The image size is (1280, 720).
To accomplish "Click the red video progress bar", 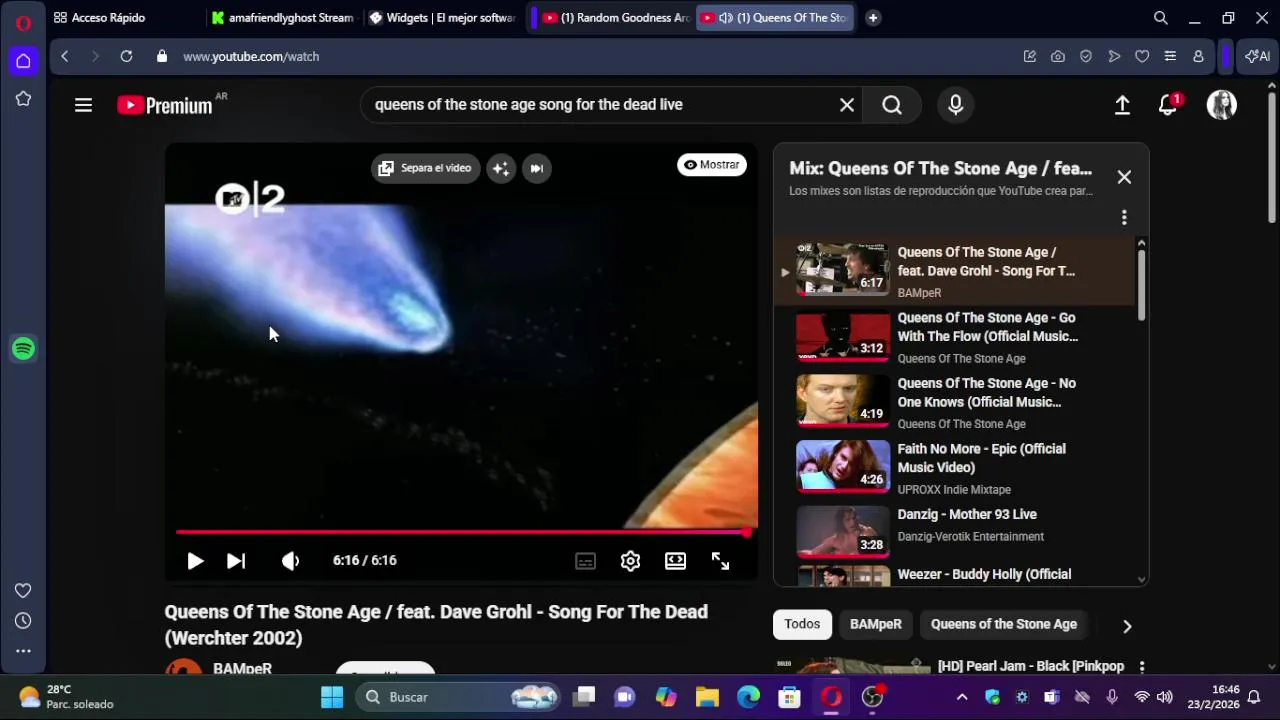I will (462, 533).
